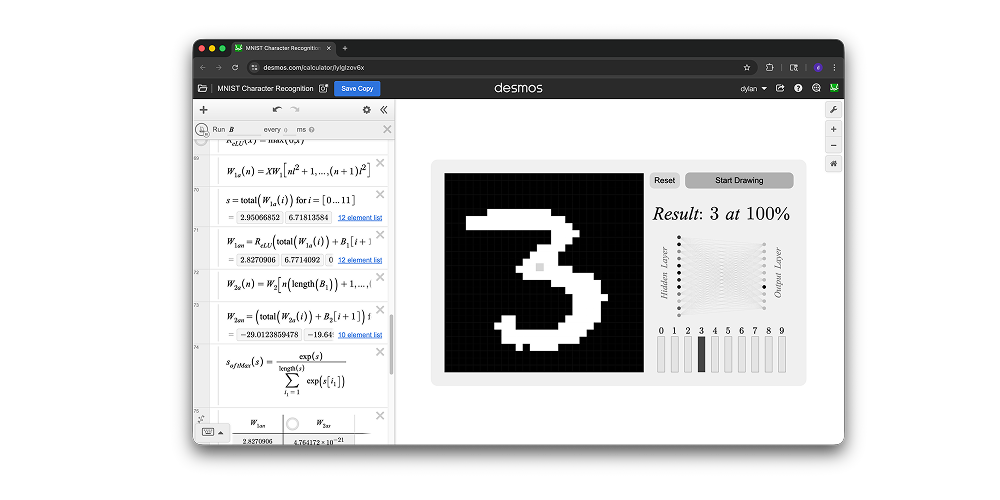Expand keypad options arrow next to keyboard
The width and height of the screenshot is (1000, 500).
tap(221, 433)
